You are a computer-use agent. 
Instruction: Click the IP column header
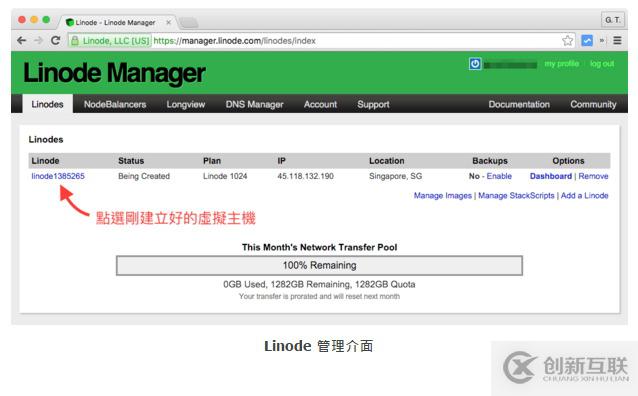pyautogui.click(x=282, y=161)
